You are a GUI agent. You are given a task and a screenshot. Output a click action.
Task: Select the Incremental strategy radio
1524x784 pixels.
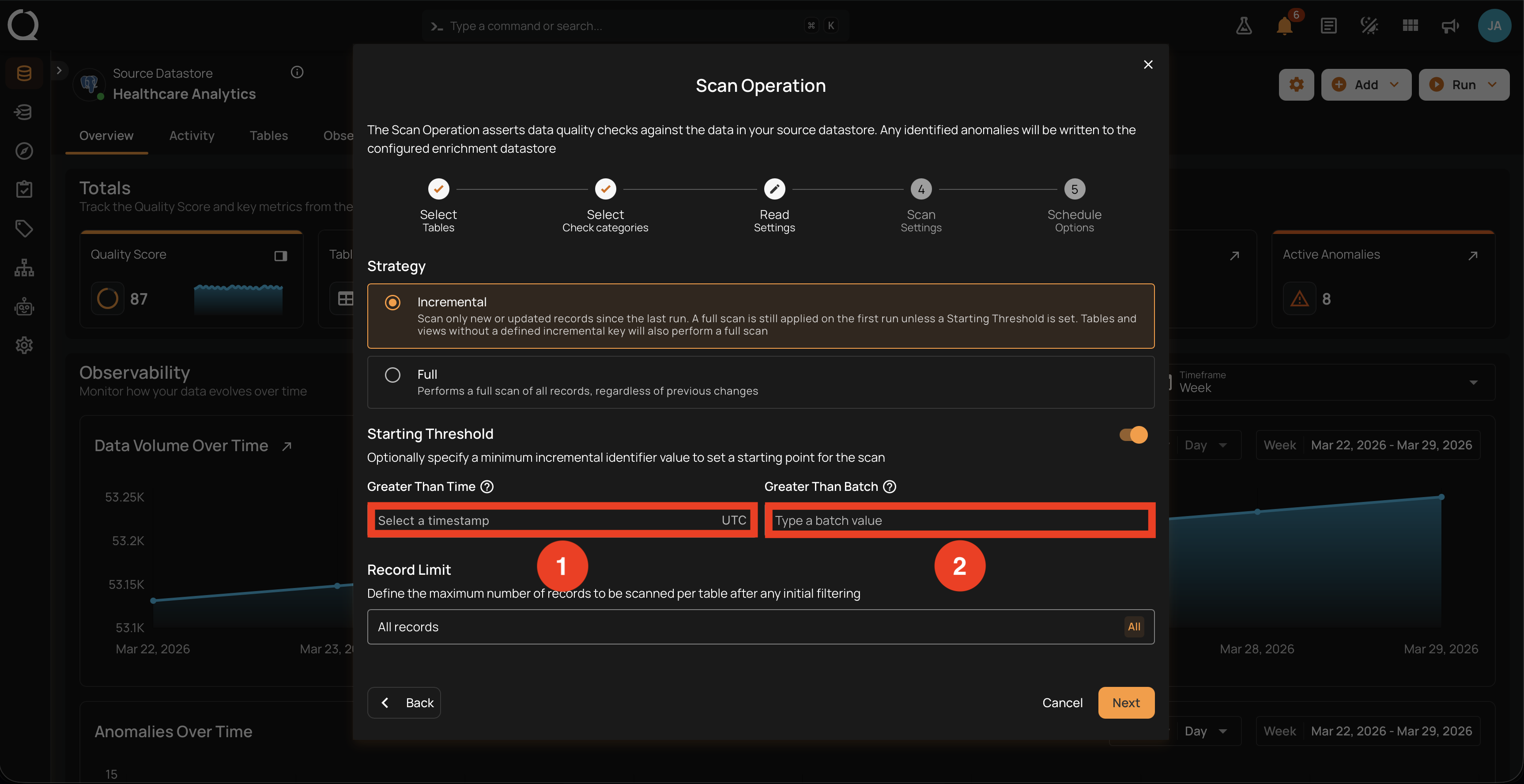tap(392, 303)
